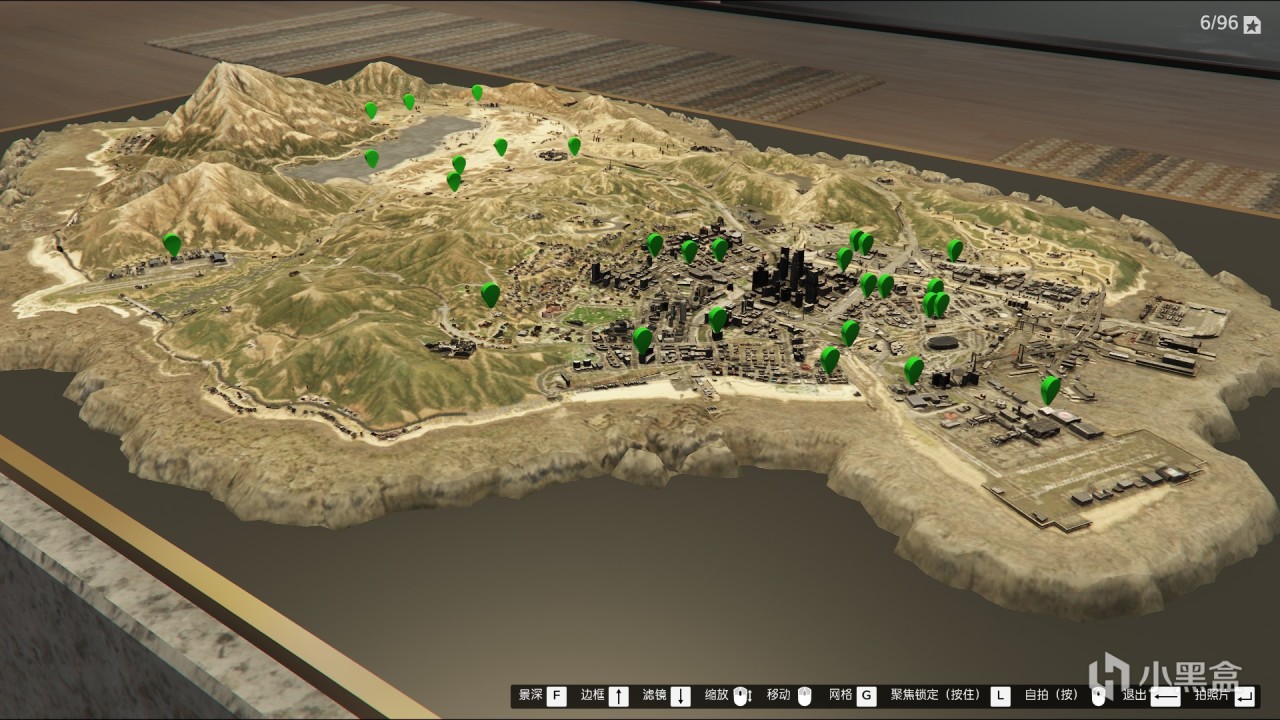Viewport: 1280px width, 720px height.
Task: Select the green pin nearest the airport
Action: point(1050,388)
